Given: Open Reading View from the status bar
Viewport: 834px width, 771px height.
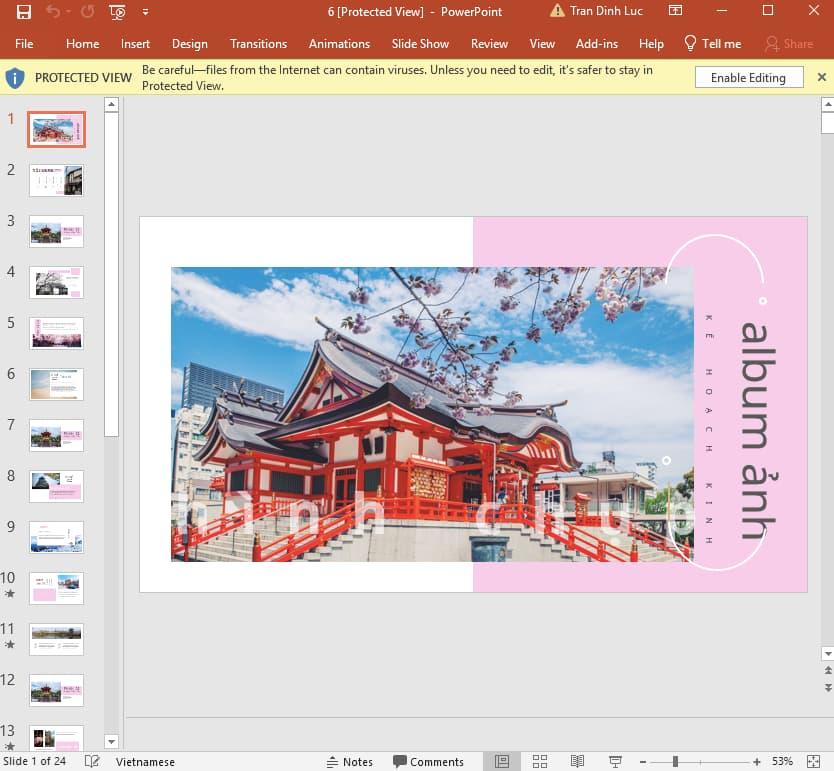Looking at the screenshot, I should tap(577, 762).
